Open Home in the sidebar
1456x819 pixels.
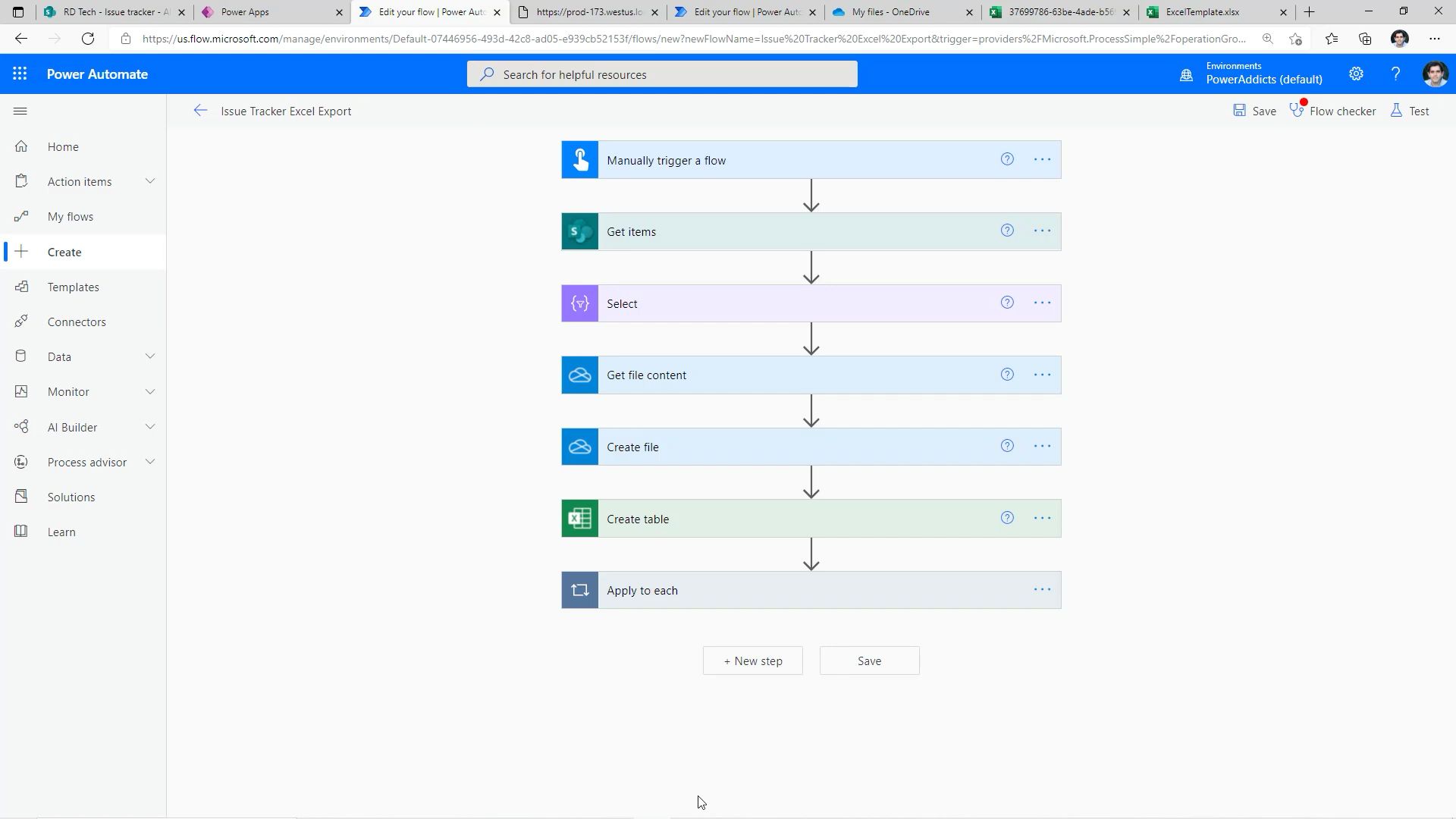click(83, 146)
